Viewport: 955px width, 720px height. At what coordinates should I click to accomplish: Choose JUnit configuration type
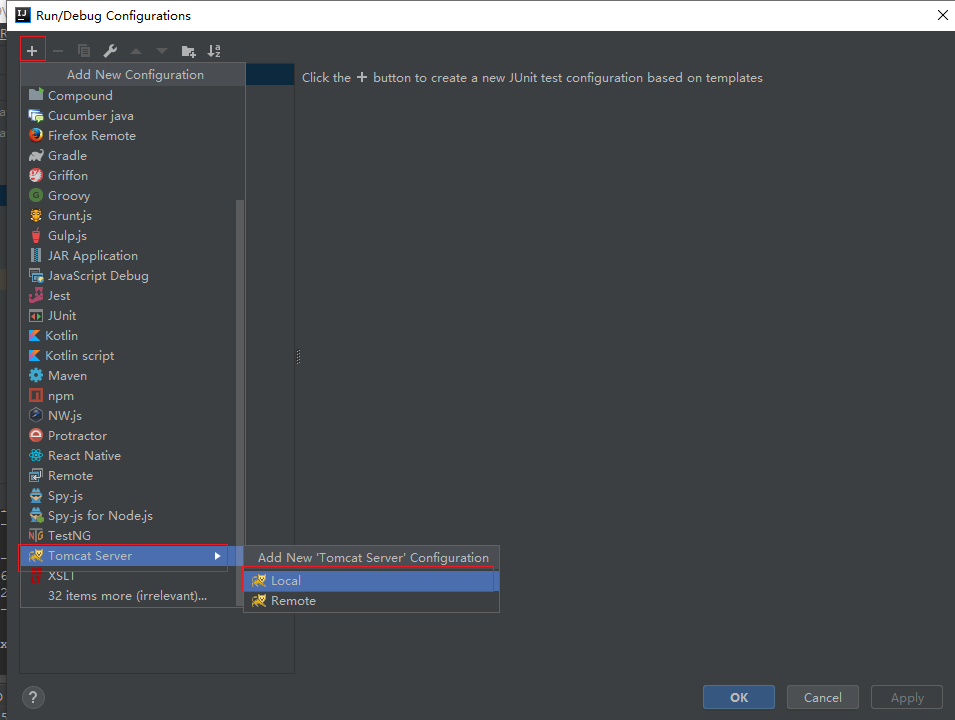[62, 316]
